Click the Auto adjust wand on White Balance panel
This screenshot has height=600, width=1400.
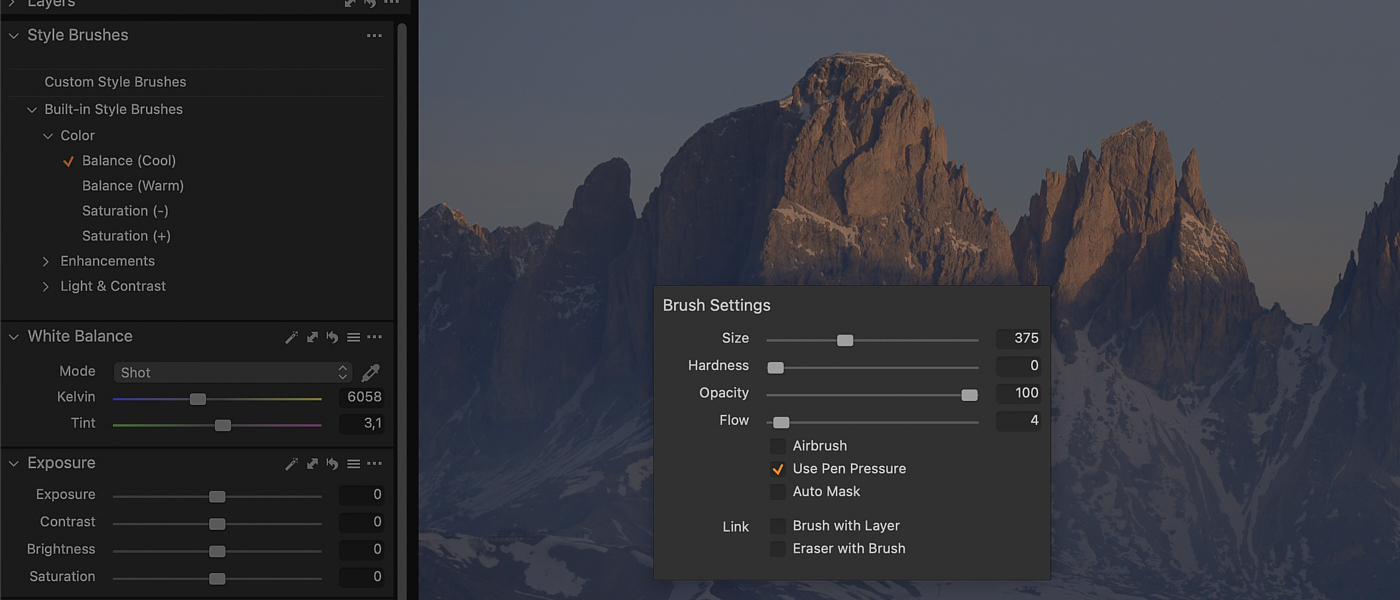(291, 337)
